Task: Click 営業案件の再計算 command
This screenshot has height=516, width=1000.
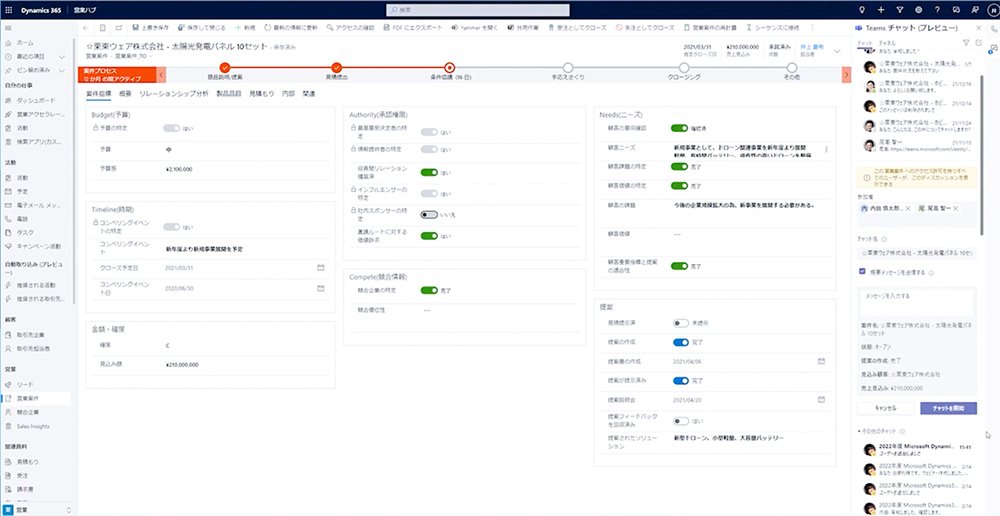Action: click(x=710, y=28)
